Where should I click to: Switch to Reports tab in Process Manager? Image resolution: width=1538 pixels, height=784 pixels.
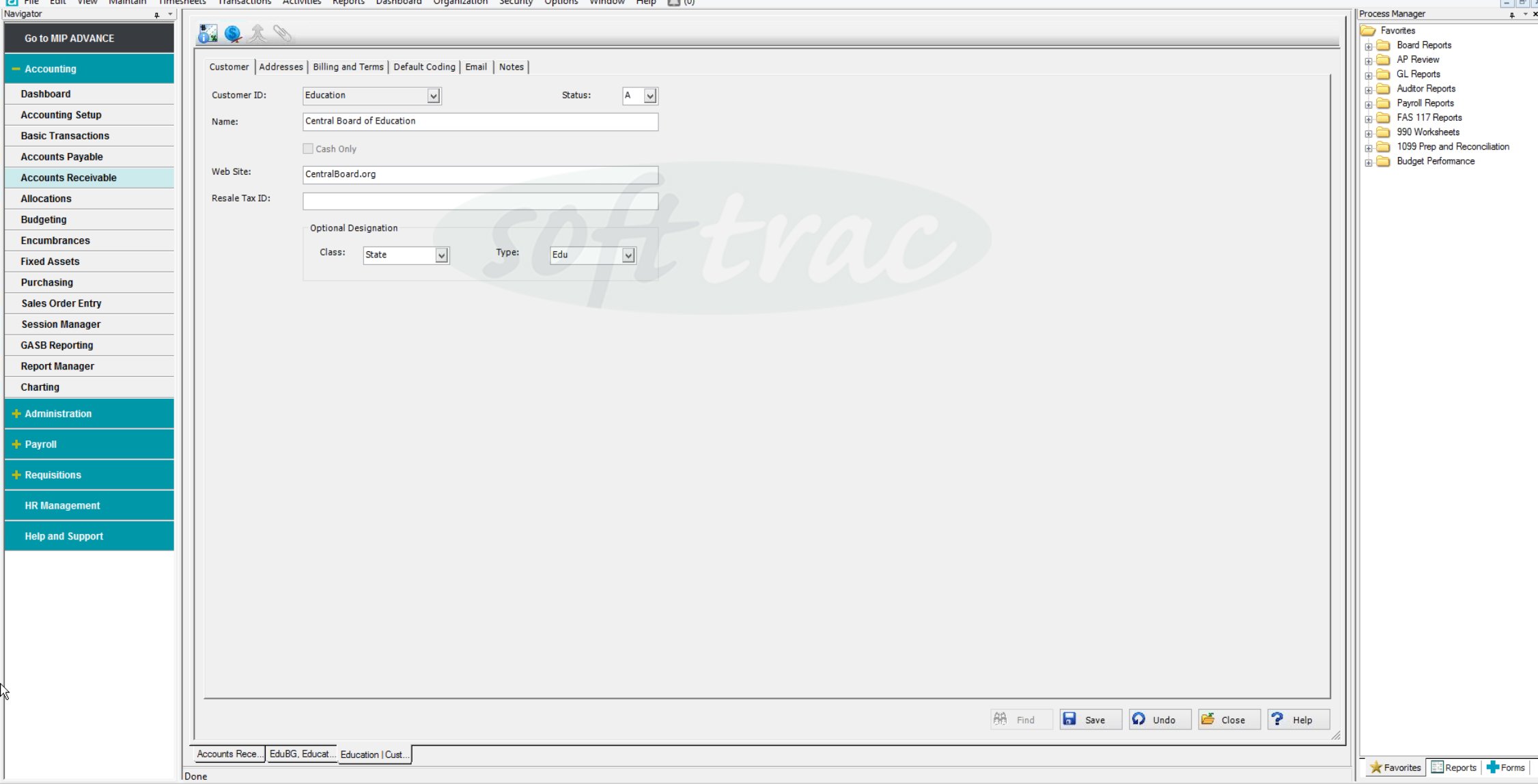pos(1453,768)
